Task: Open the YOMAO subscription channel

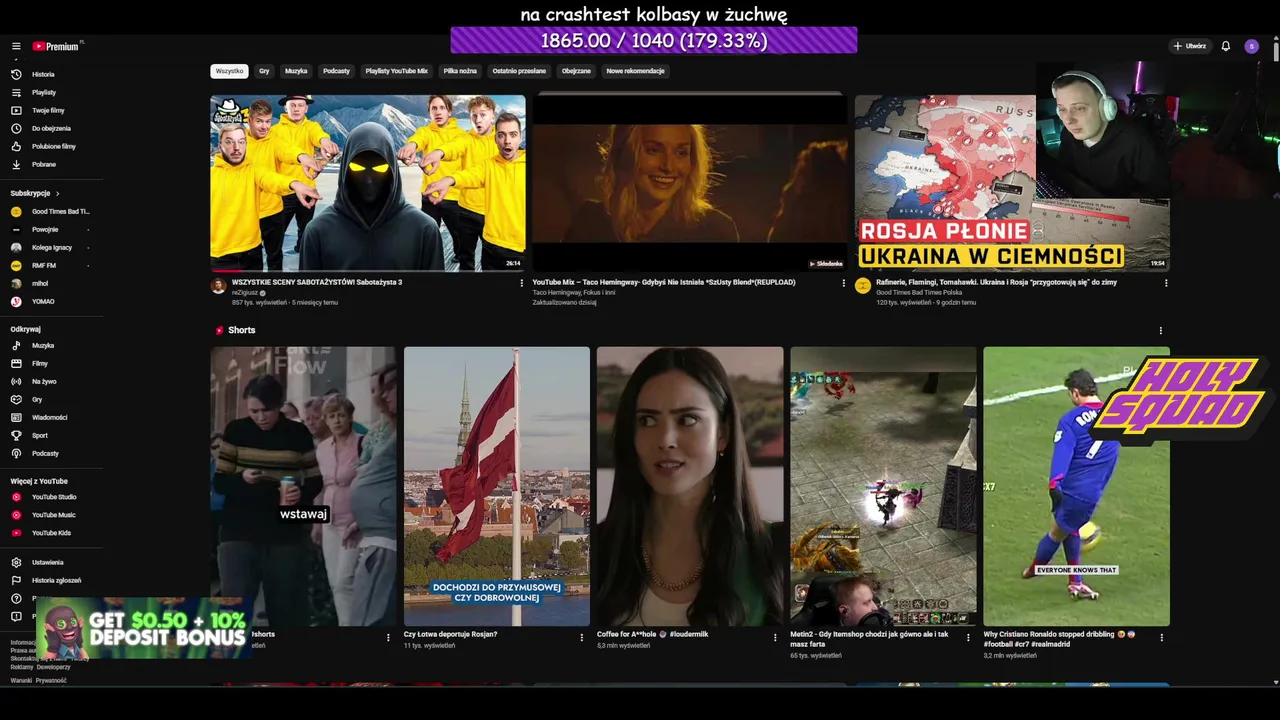Action: [43, 301]
